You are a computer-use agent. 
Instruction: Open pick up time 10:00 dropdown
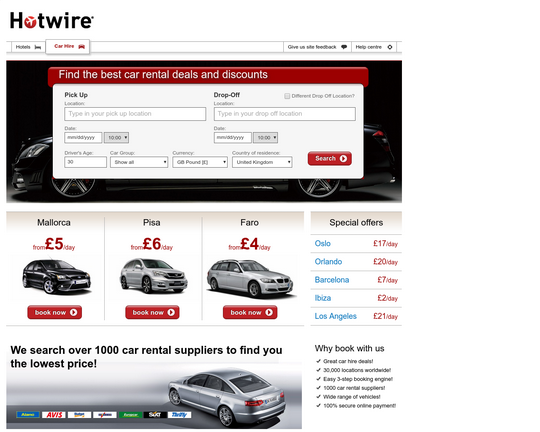pos(116,138)
